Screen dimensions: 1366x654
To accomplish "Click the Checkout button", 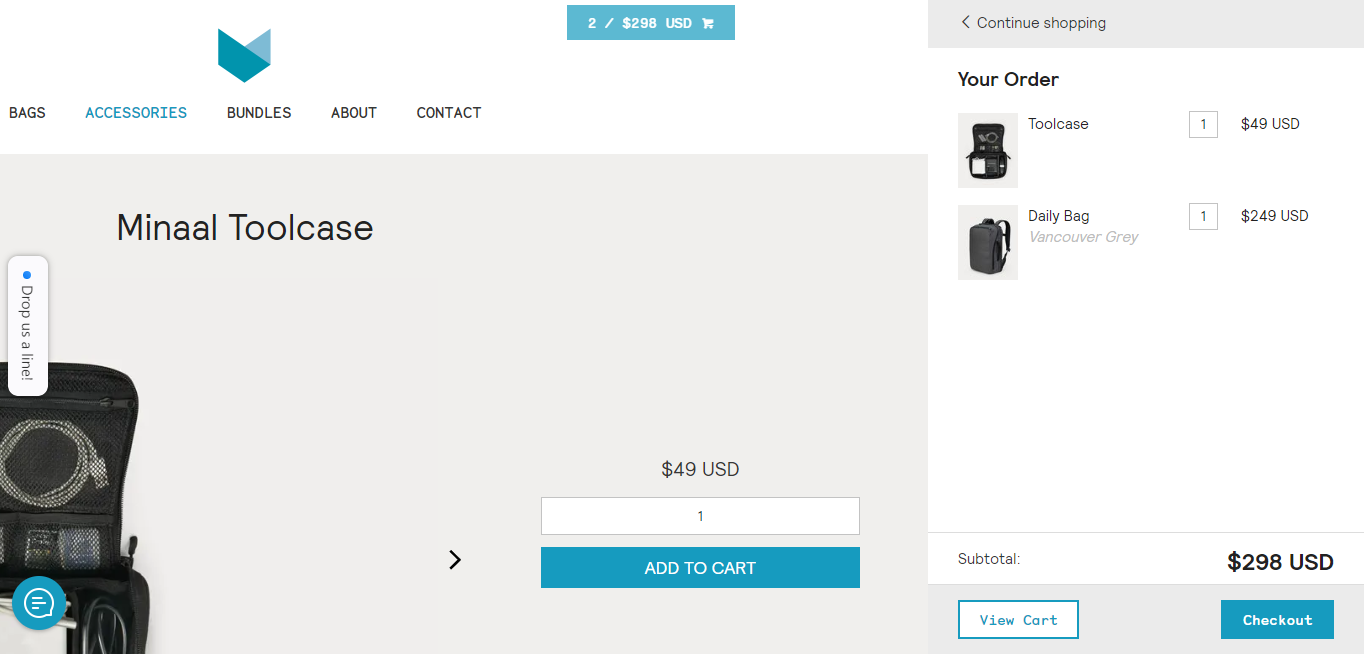I will [1277, 620].
